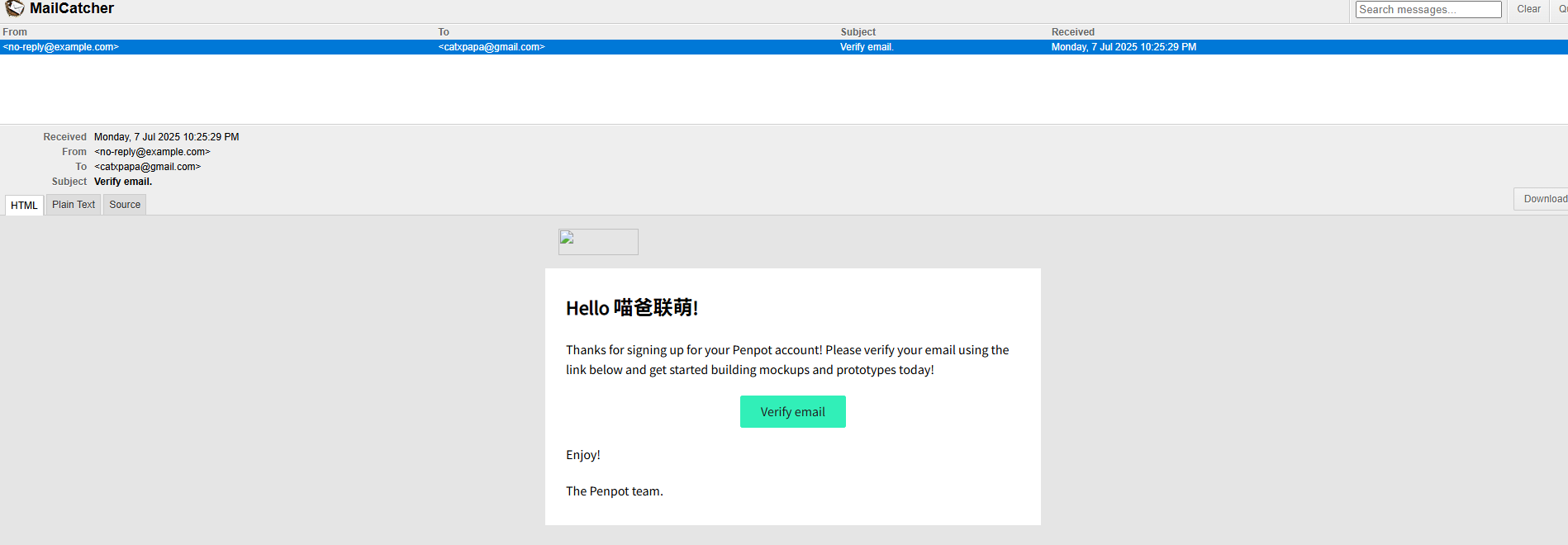Click the MailCatcher logo icon

(x=15, y=8)
